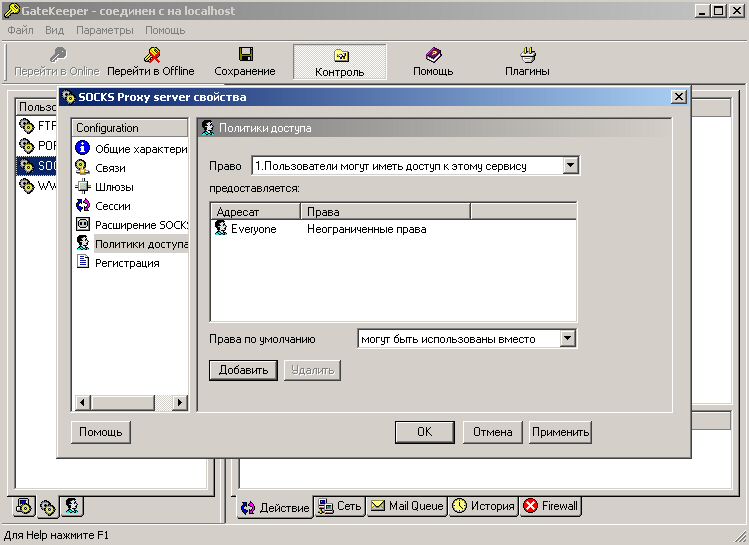Click the Отмена button

tap(492, 432)
